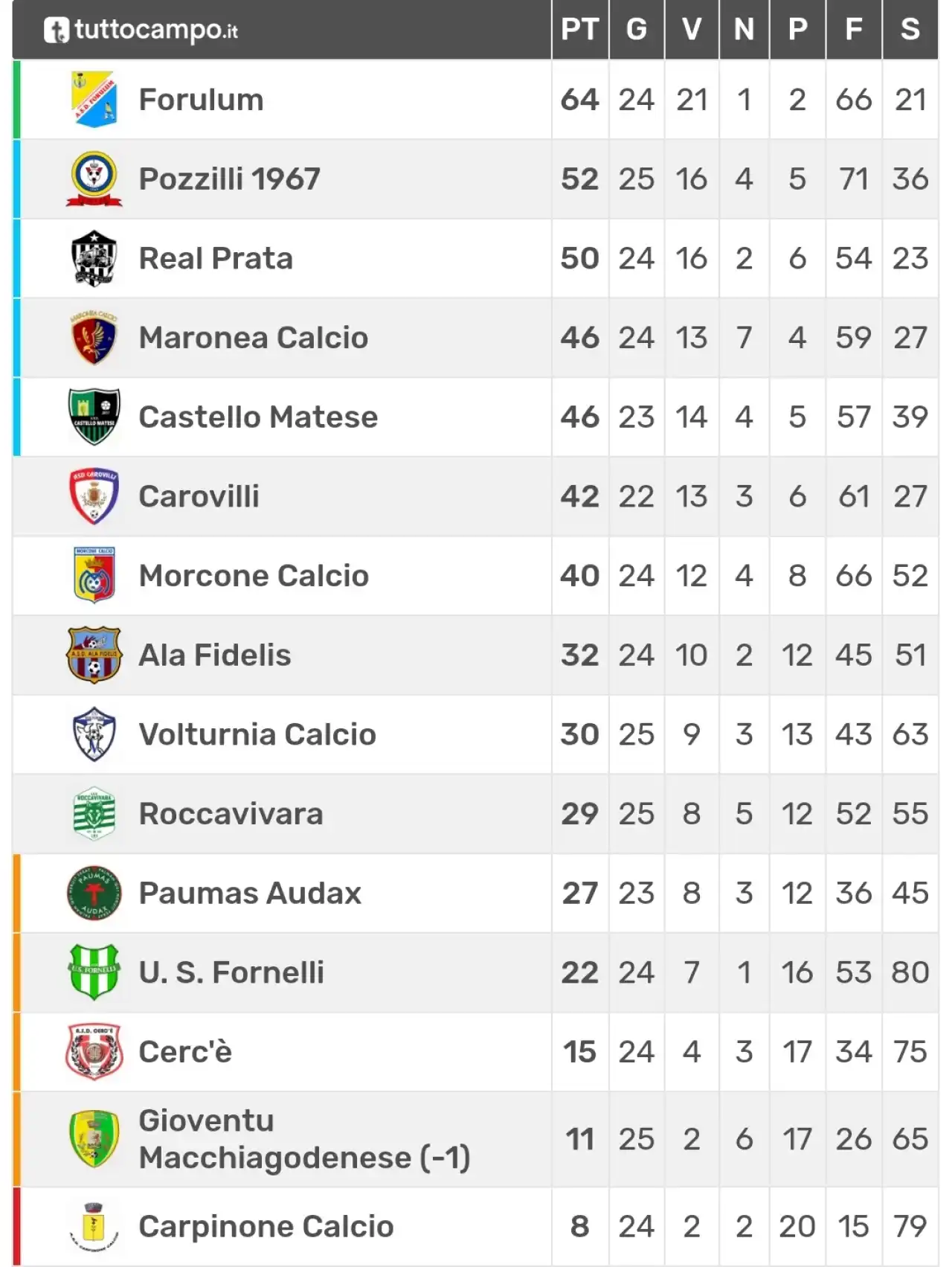Image resolution: width=952 pixels, height=1267 pixels.
Task: Click the Gioventu Macchiagodenese (-1) team name
Action: click(304, 1139)
